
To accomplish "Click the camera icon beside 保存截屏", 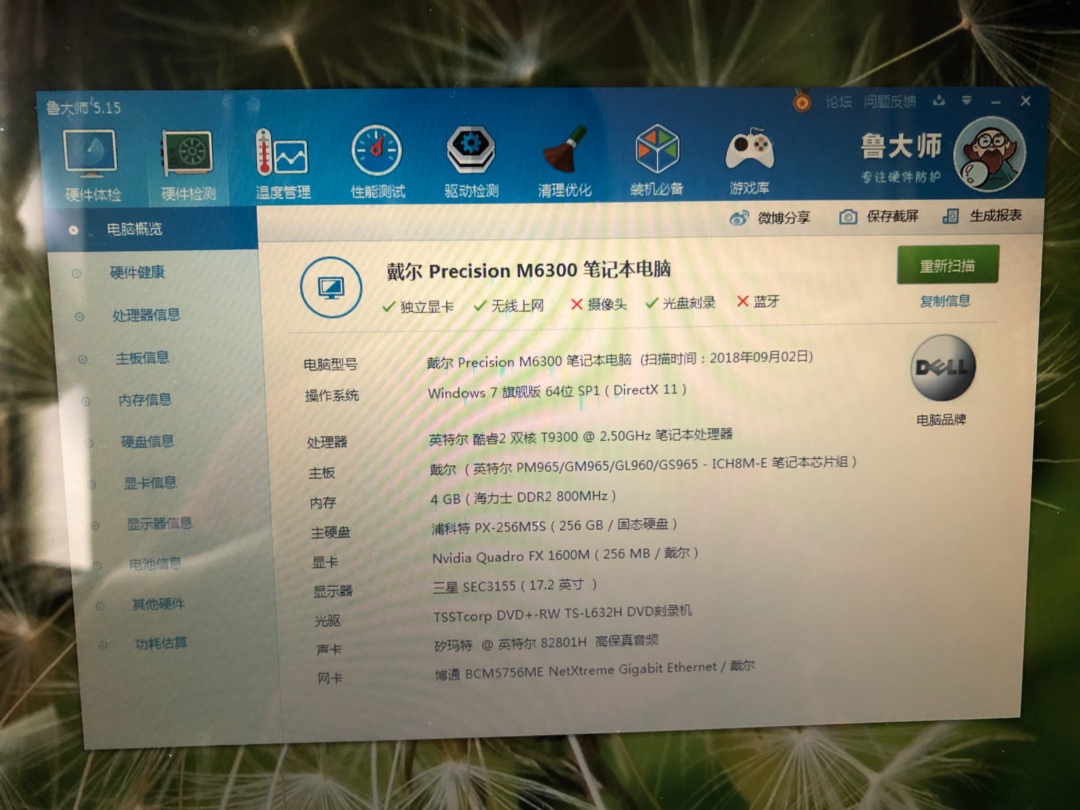I will click(x=848, y=217).
